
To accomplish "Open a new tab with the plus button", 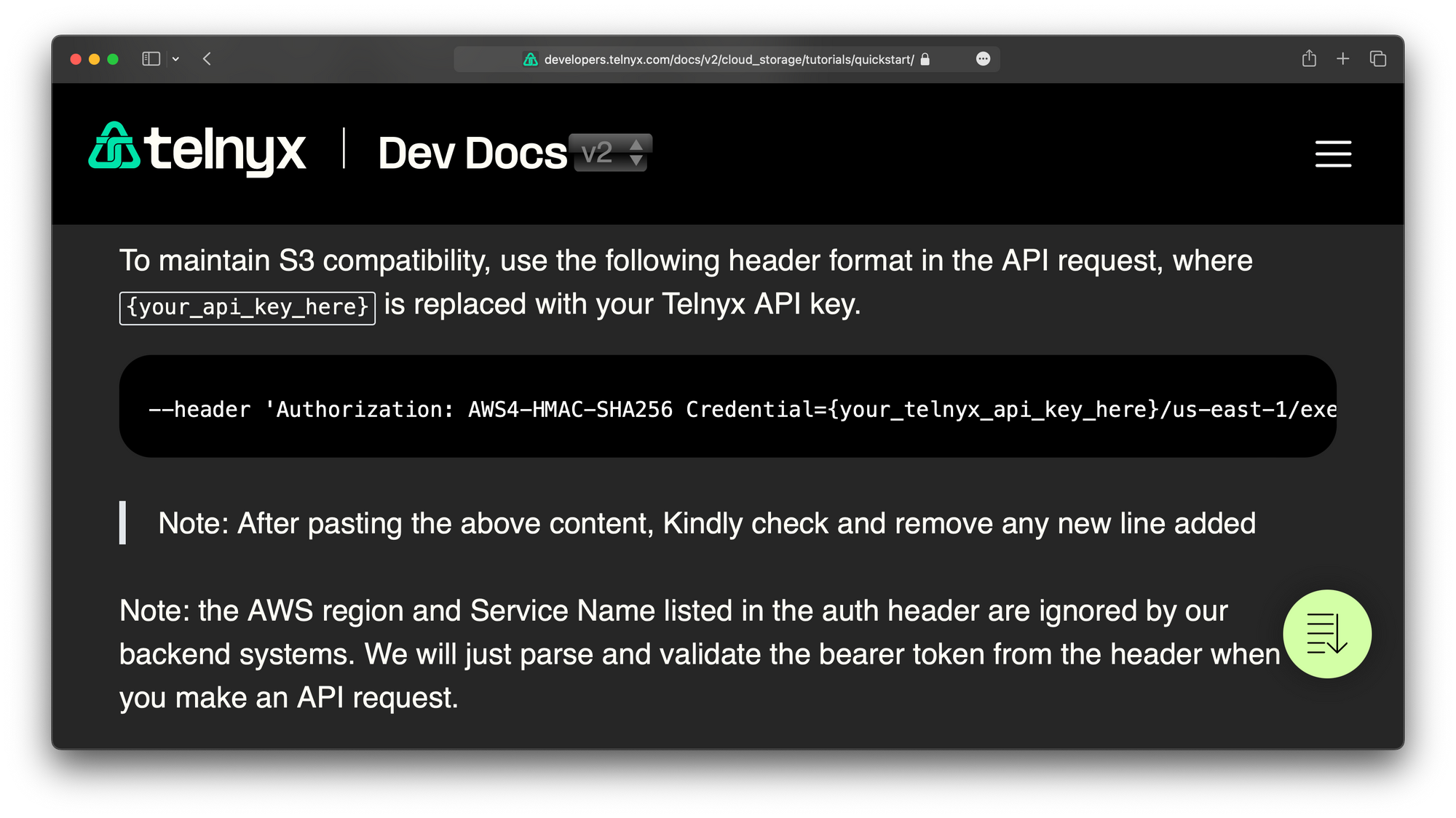I will tap(1343, 58).
